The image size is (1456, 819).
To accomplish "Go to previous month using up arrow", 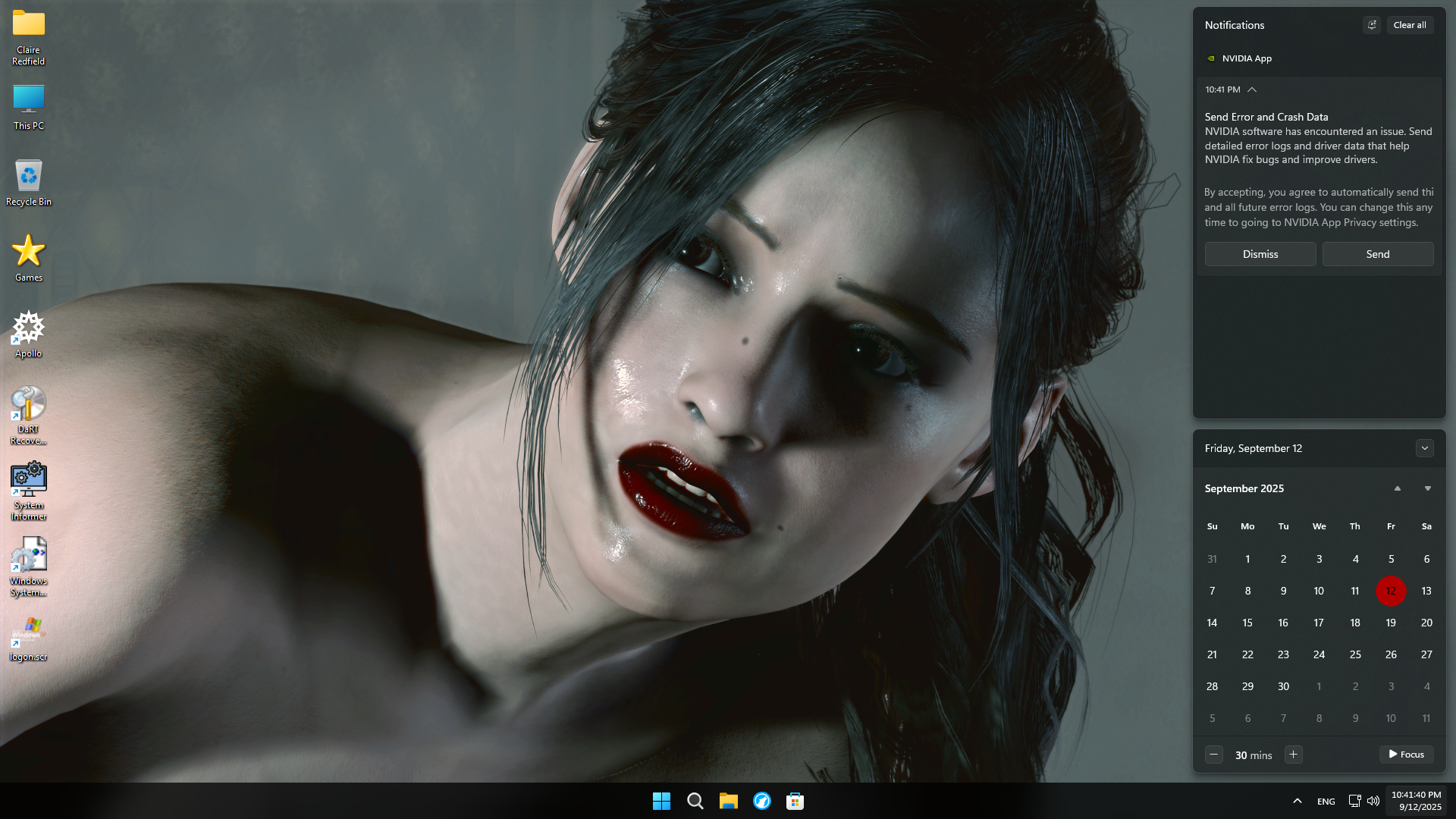I will [1398, 488].
